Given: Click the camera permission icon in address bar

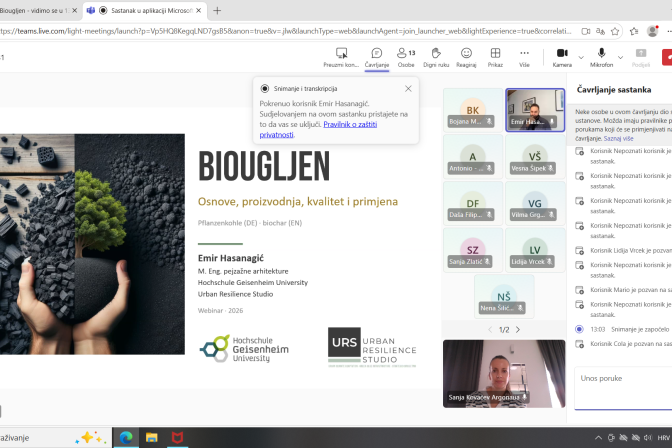Looking at the screenshot, I should point(585,31).
